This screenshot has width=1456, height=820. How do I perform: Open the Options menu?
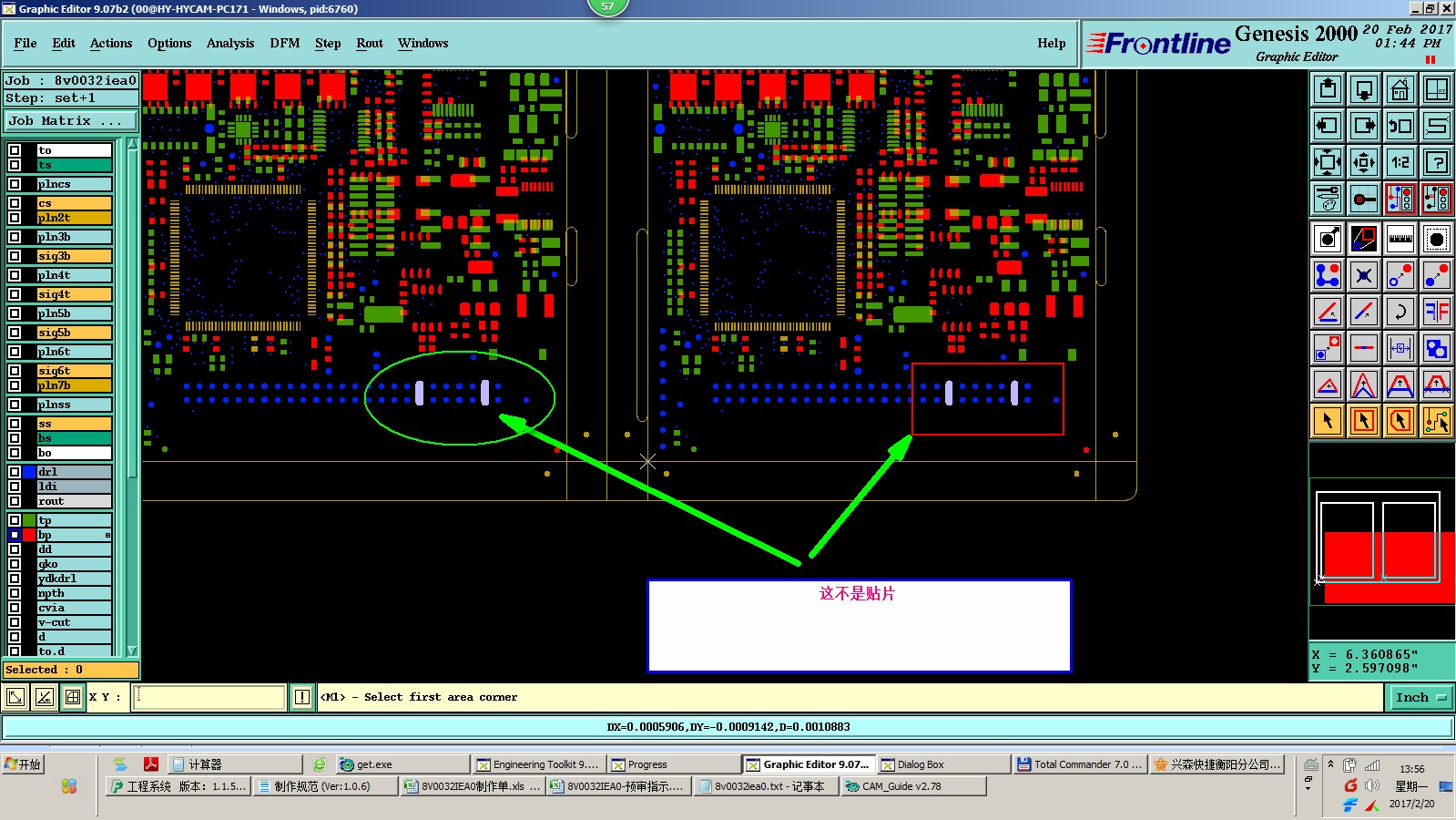[169, 43]
